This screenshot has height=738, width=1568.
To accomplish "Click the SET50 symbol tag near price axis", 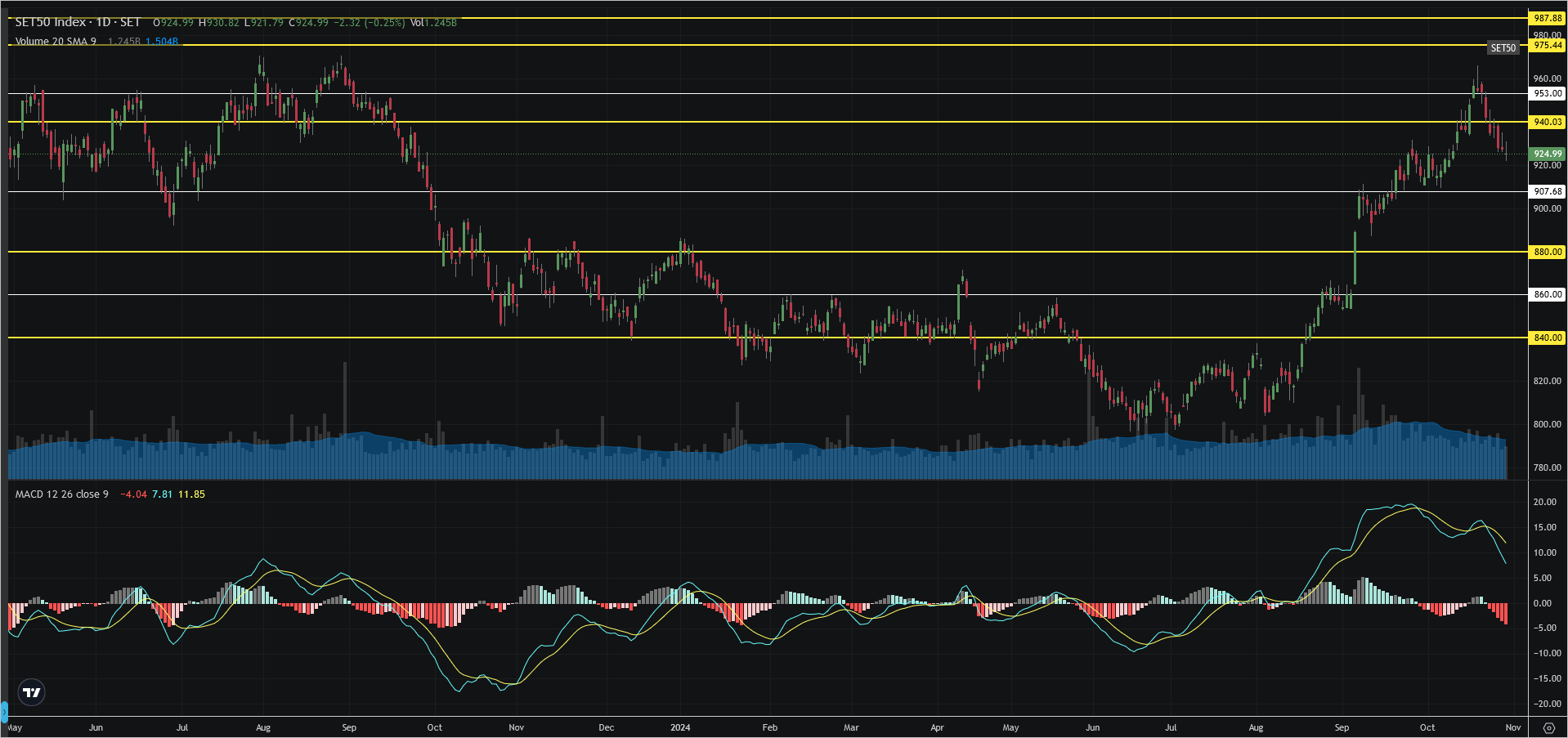I will click(x=1503, y=48).
